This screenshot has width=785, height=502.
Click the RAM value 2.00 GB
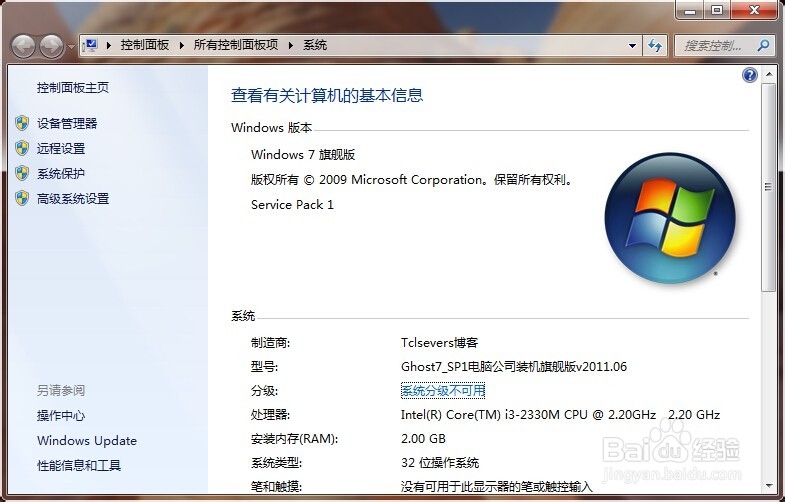(423, 439)
